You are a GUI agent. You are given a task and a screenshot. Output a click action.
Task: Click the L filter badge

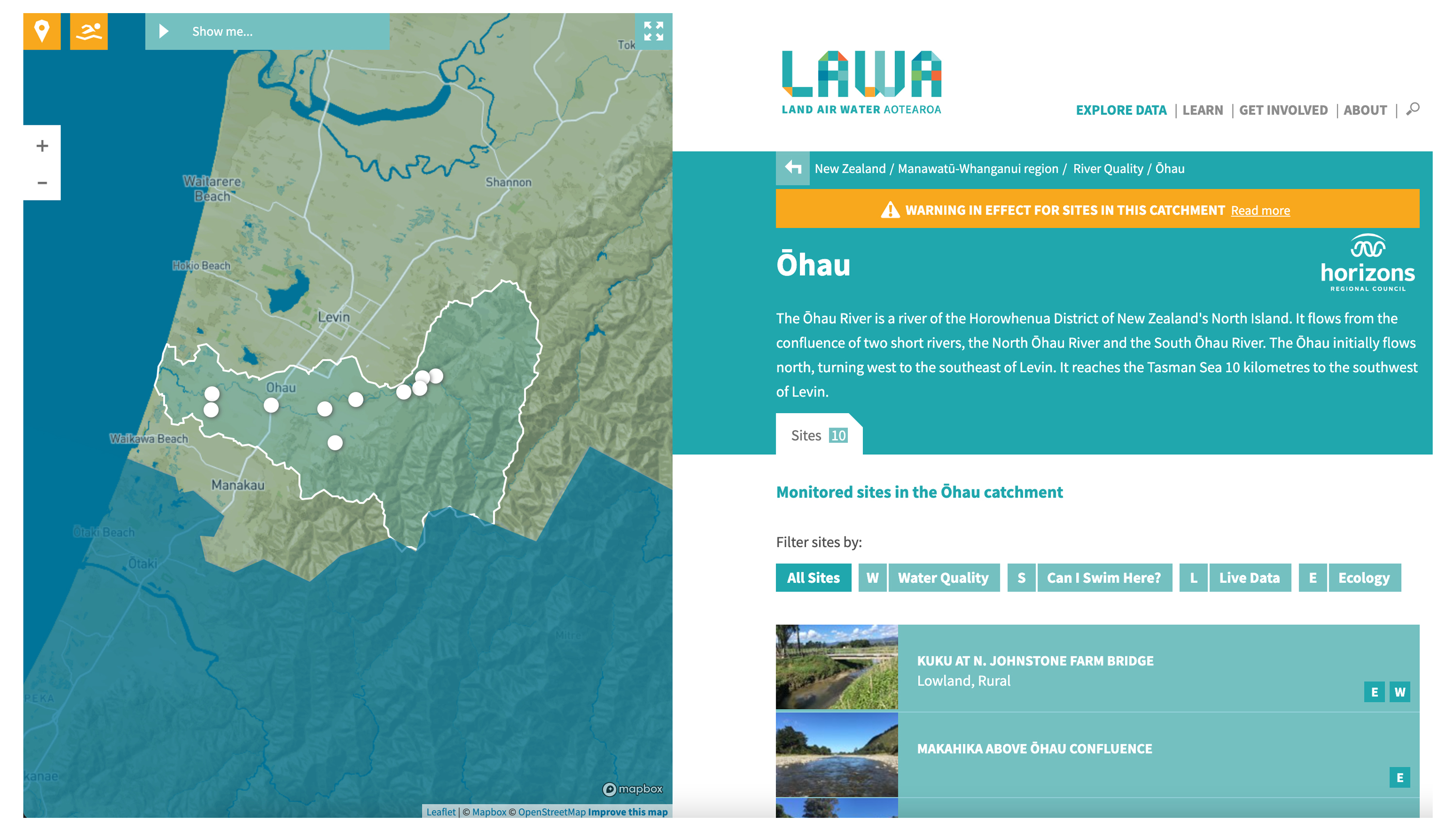[1193, 578]
